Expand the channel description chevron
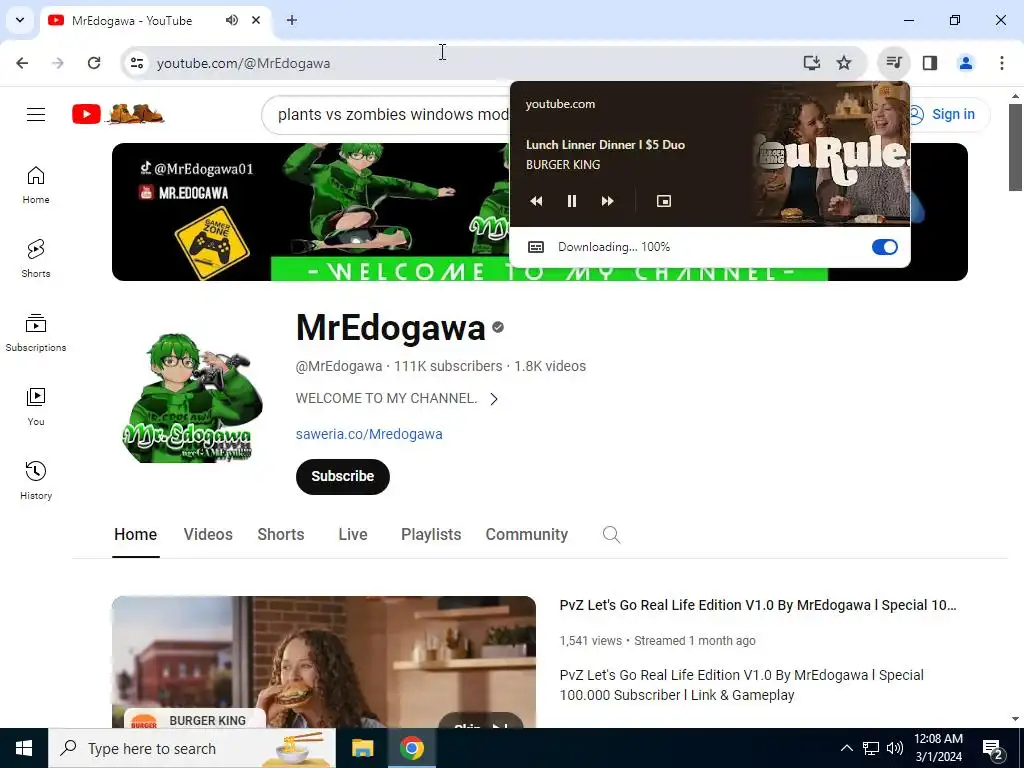Image resolution: width=1024 pixels, height=768 pixels. (x=494, y=399)
